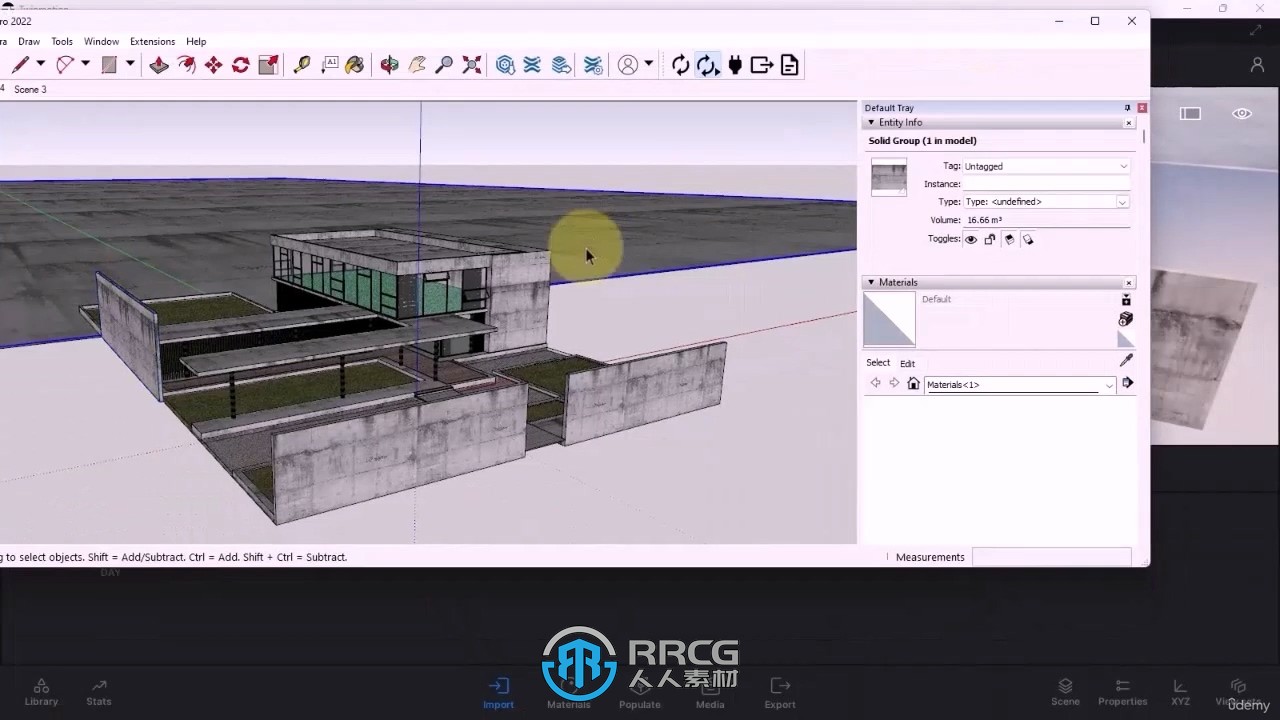The height and width of the screenshot is (720, 1280).
Task: Click the Default material preview swatch
Action: (x=889, y=319)
